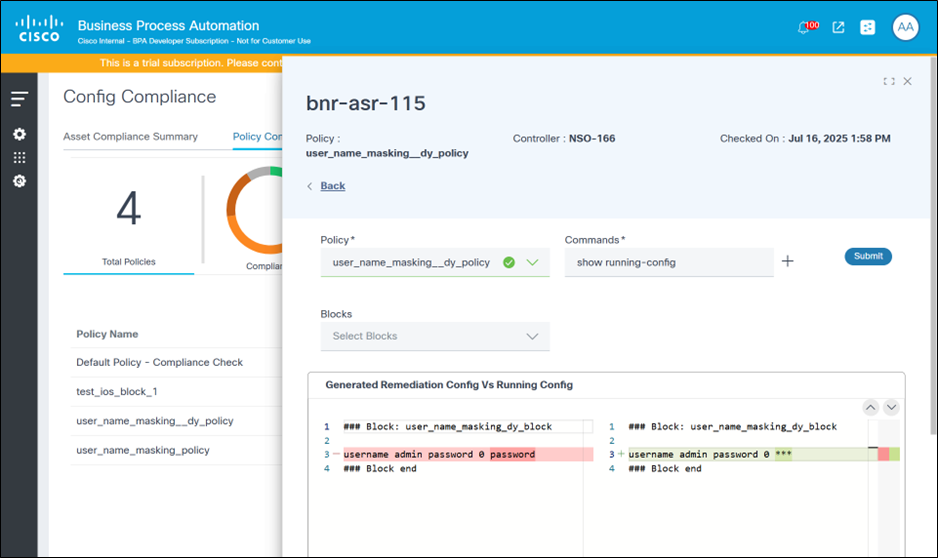The image size is (938, 558).
Task: Open the AA user avatar menu
Action: pyautogui.click(x=905, y=28)
